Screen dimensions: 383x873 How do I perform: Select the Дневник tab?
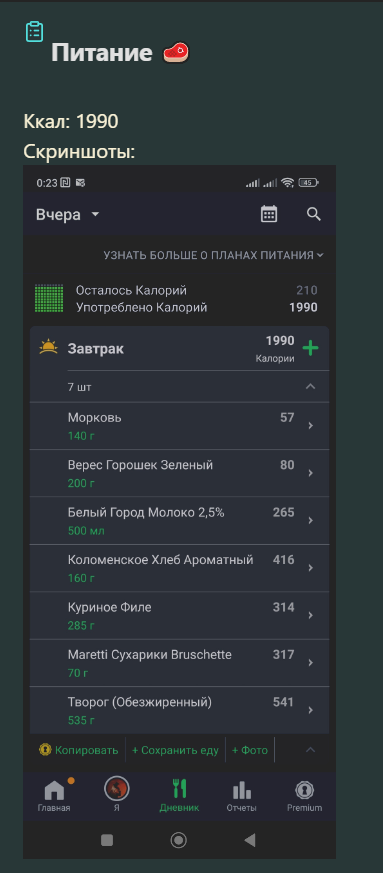click(179, 796)
